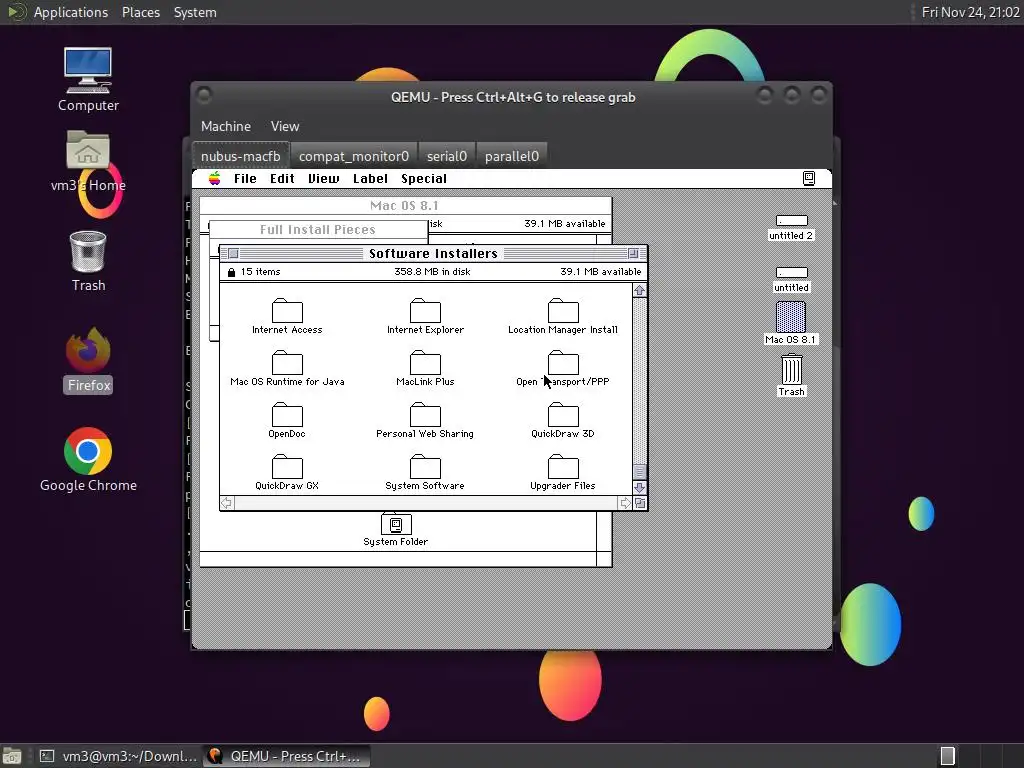
Task: Click the show desktop button in taskbar
Action: (x=12, y=756)
